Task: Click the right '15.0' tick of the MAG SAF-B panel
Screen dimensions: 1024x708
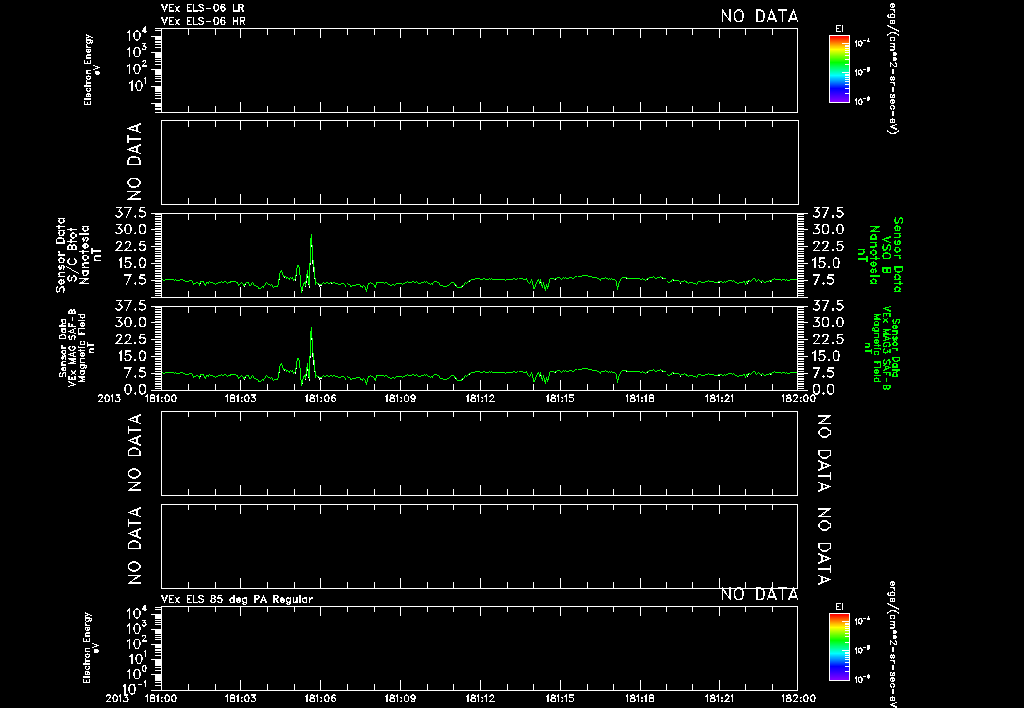Action: coord(827,356)
